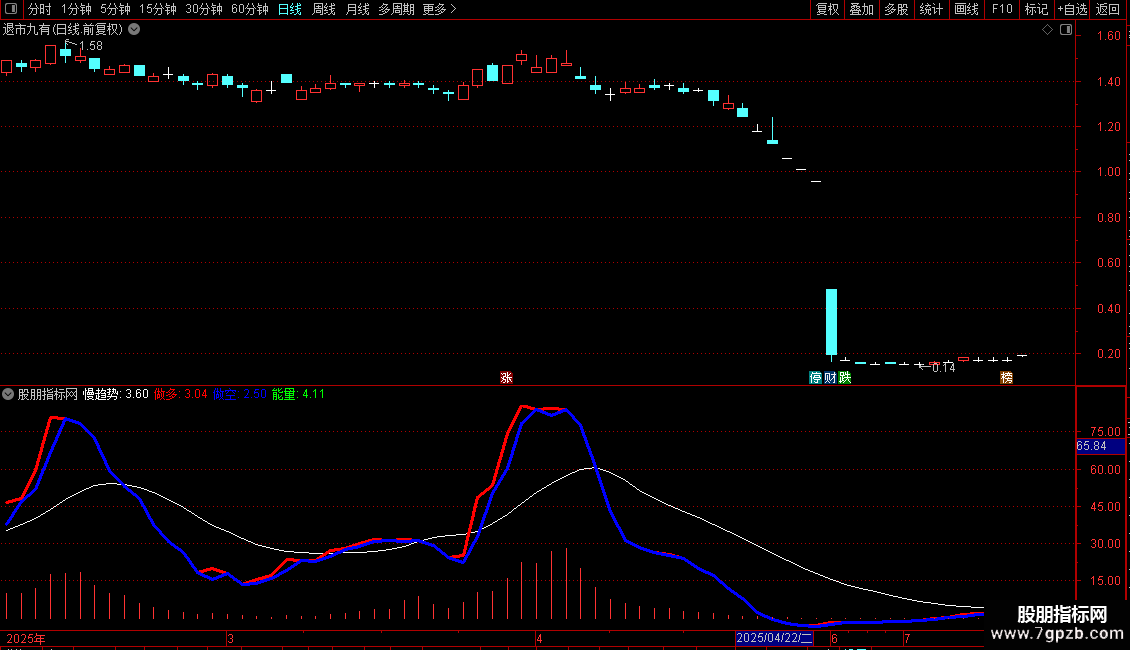Add stock via +自选 button
This screenshot has height=650, width=1130.
pos(1072,9)
